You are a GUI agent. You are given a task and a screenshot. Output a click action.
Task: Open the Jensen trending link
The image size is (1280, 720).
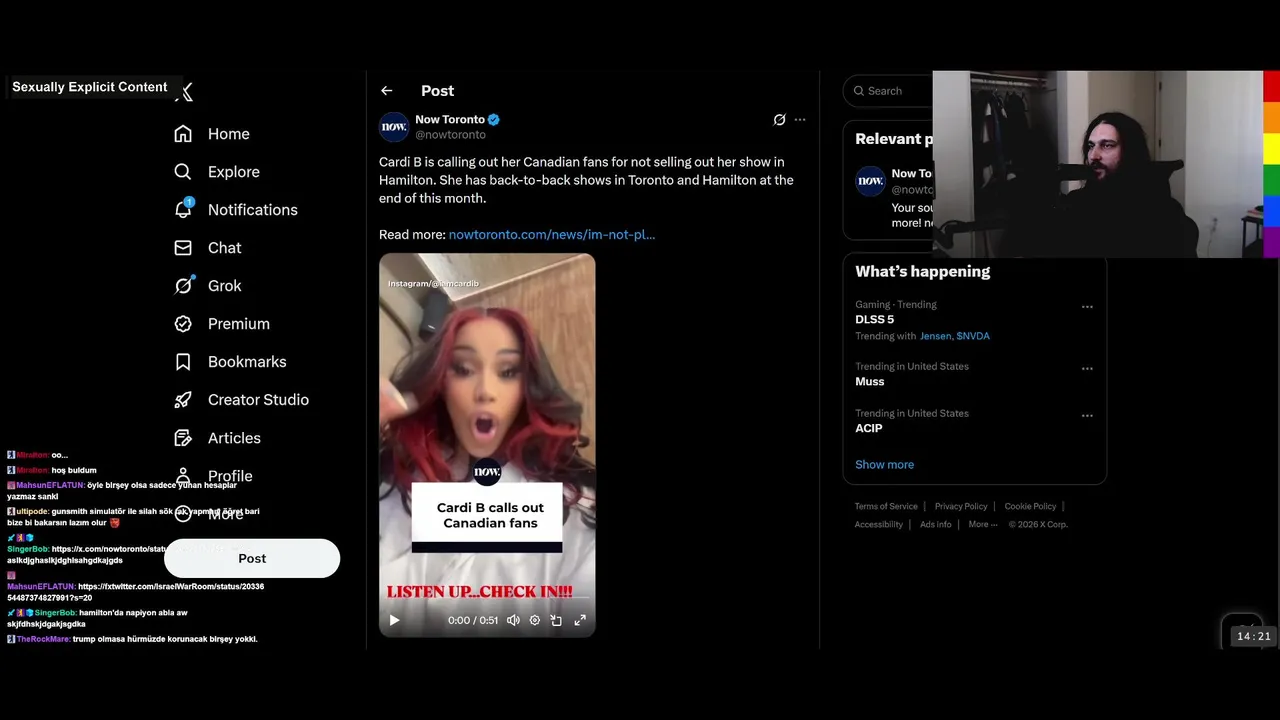click(936, 336)
